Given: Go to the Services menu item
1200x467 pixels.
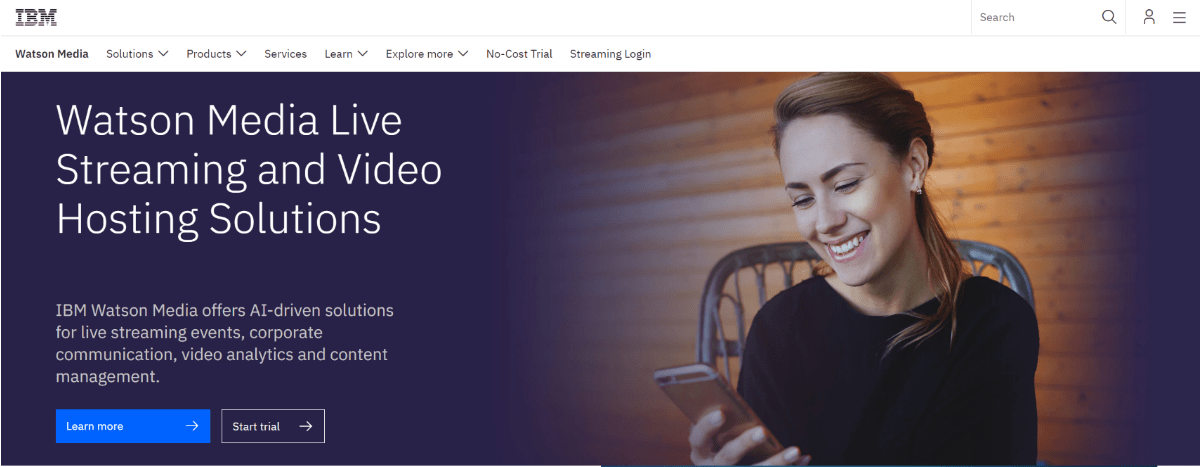Looking at the screenshot, I should pos(285,54).
